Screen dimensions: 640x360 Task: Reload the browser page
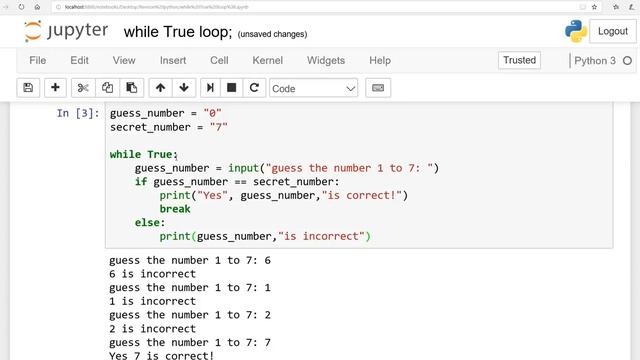[x=21, y=7]
